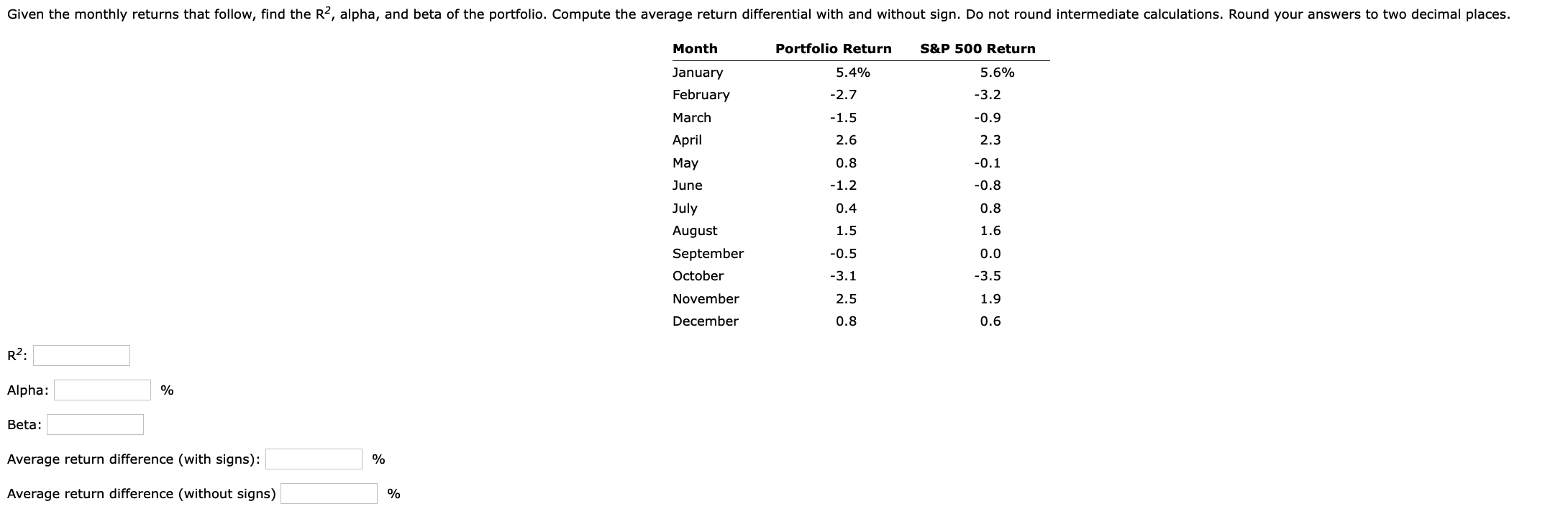Select the 5.4% portfolio return value
Screen dimensions: 1568x532
coord(853,73)
